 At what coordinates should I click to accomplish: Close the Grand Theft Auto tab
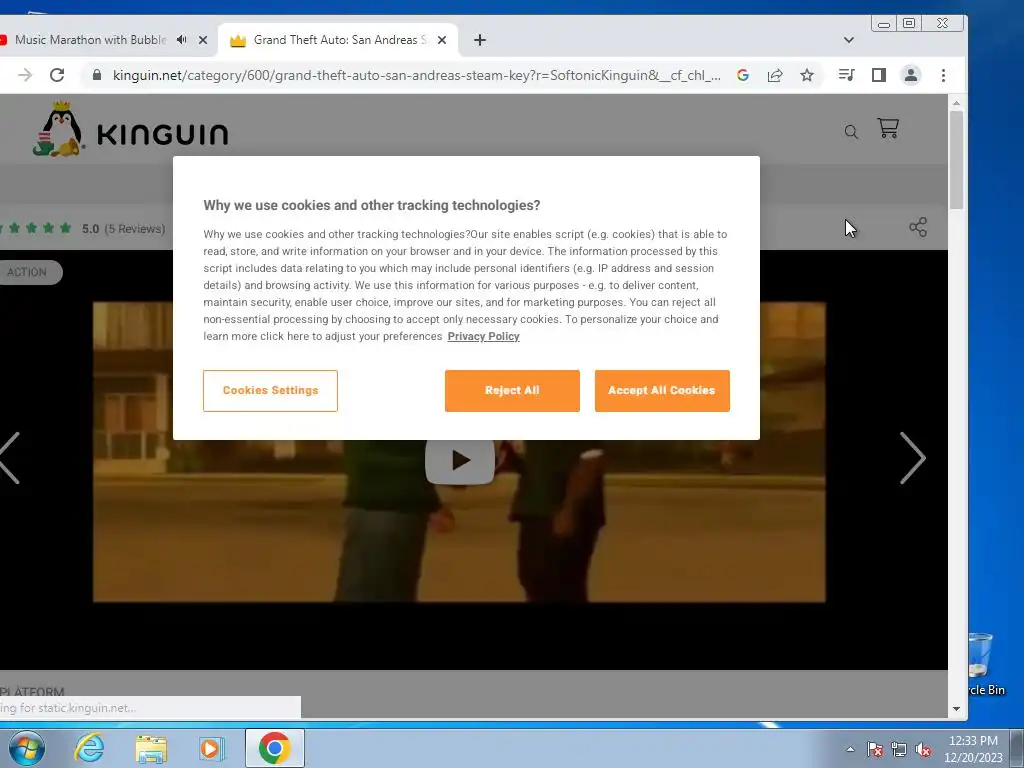[442, 40]
